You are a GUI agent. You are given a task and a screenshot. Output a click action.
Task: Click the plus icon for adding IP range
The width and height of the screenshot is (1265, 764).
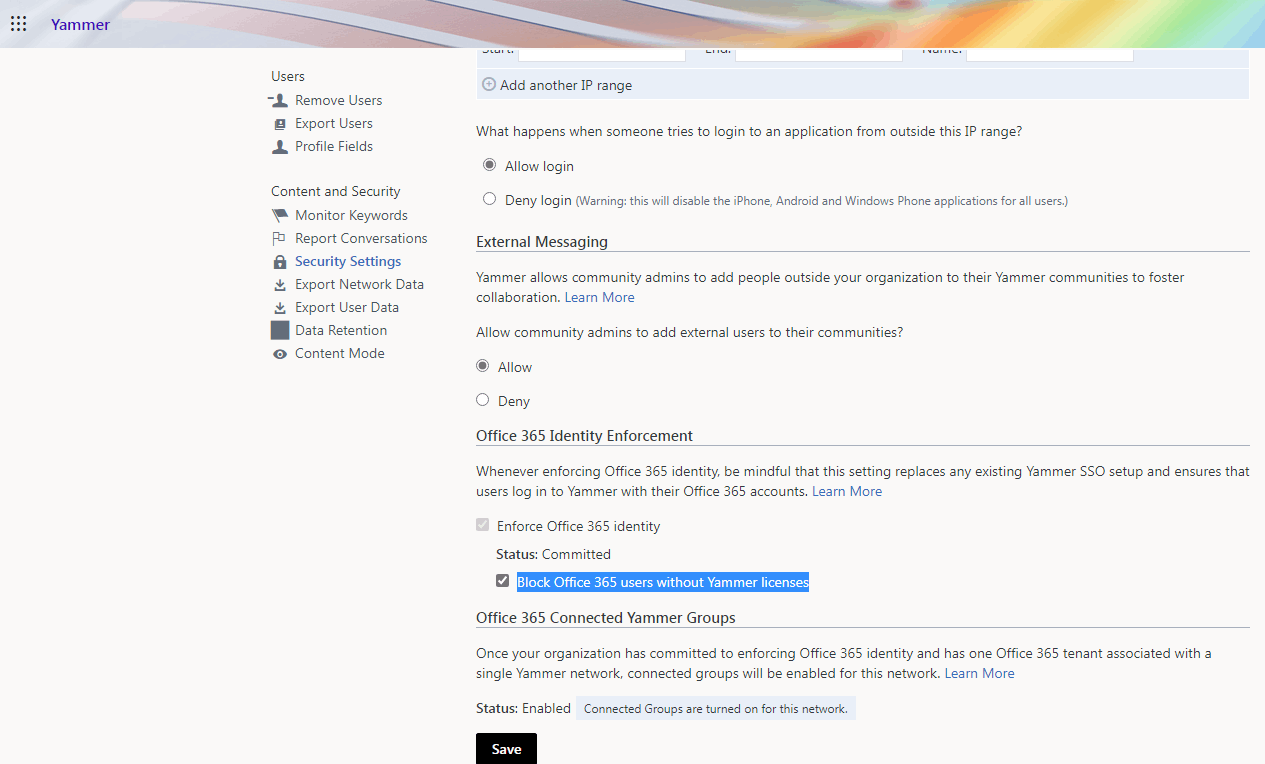click(489, 85)
